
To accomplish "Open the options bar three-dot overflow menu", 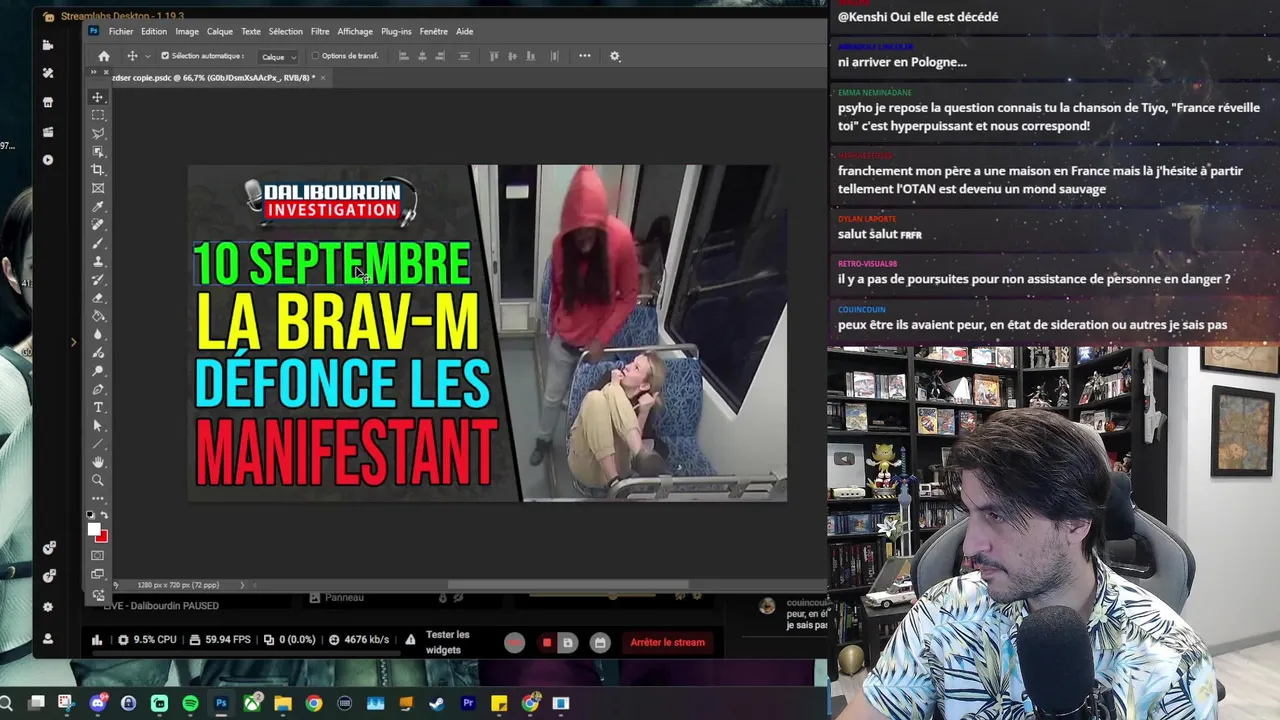I will coord(585,56).
